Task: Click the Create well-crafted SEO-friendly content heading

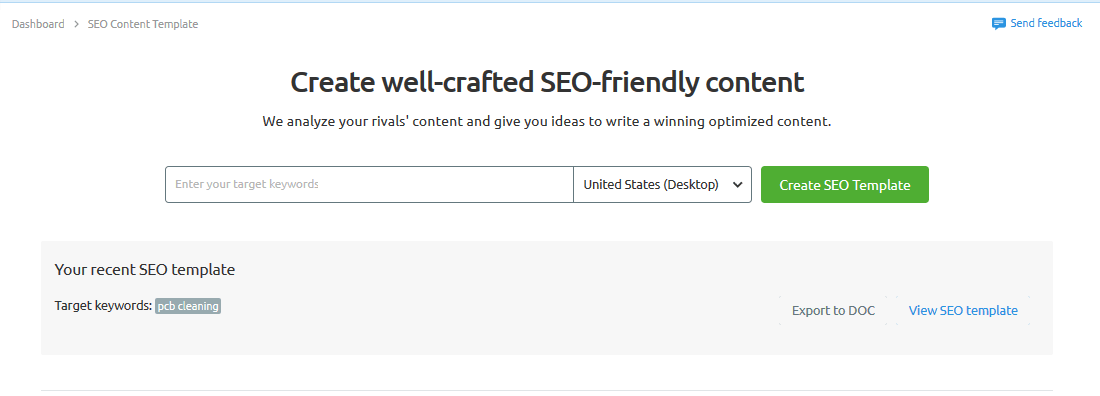Action: [547, 82]
